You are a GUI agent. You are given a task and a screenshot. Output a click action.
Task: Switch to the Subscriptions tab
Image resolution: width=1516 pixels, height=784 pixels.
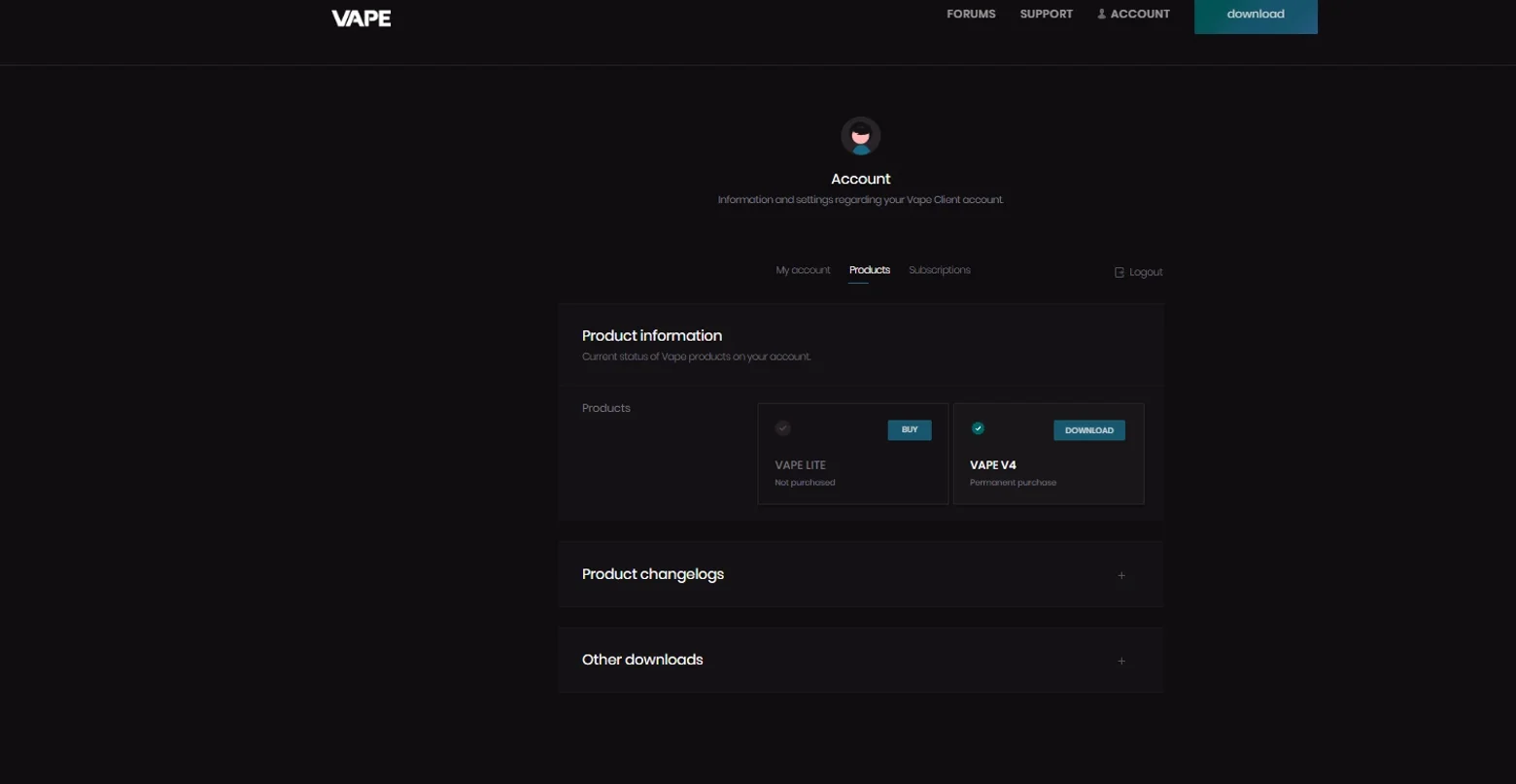point(940,270)
